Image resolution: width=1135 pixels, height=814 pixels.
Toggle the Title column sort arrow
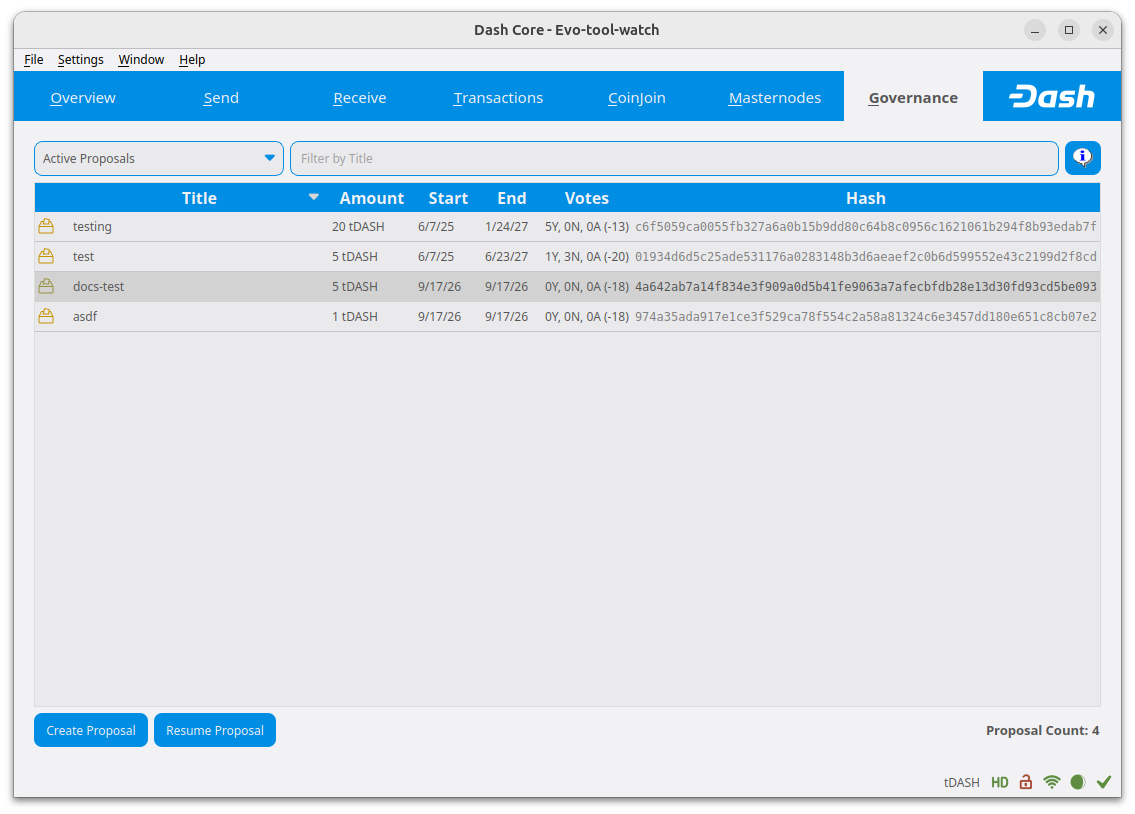click(313, 197)
